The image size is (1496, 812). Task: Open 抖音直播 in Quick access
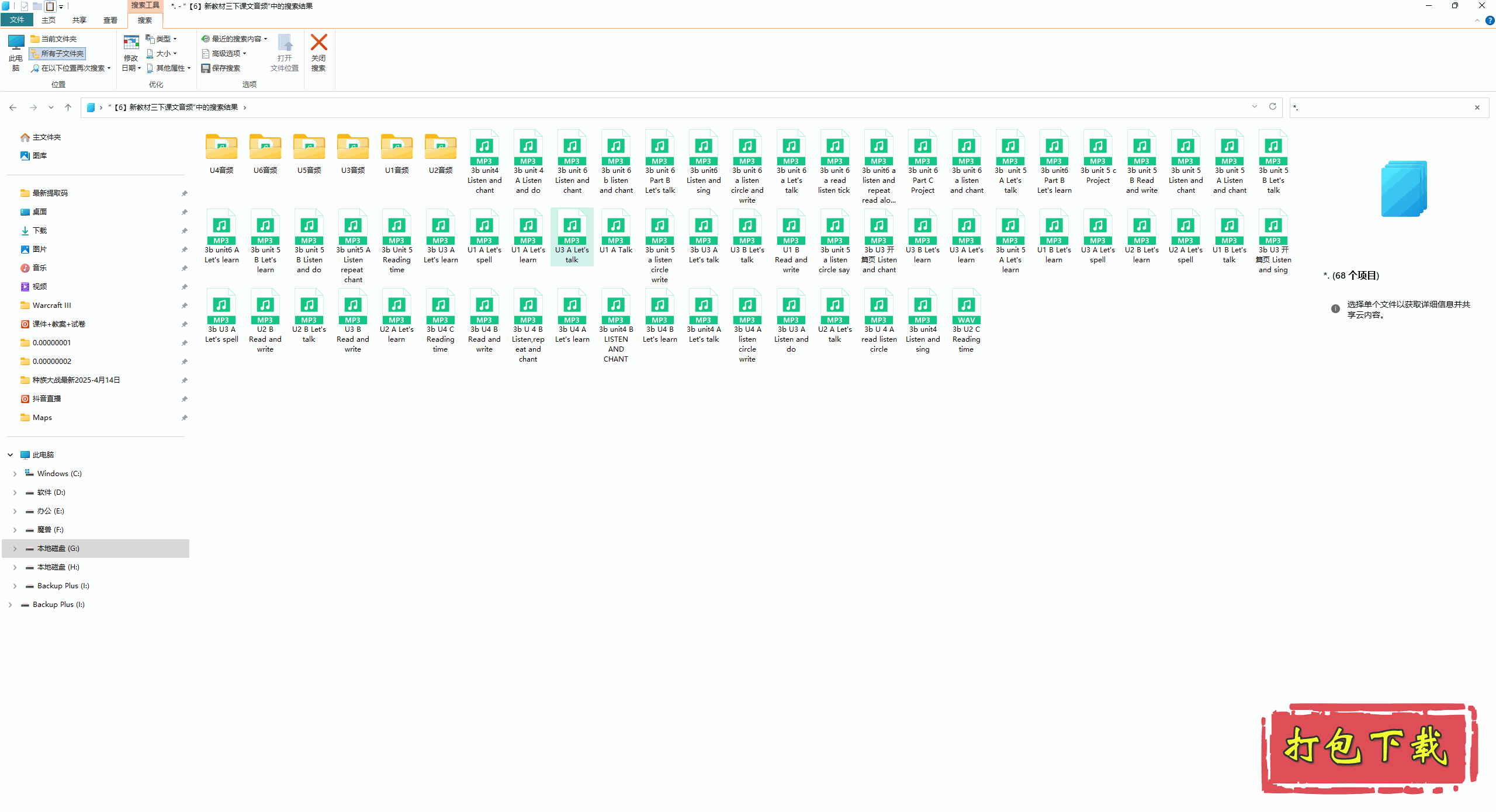41,399
